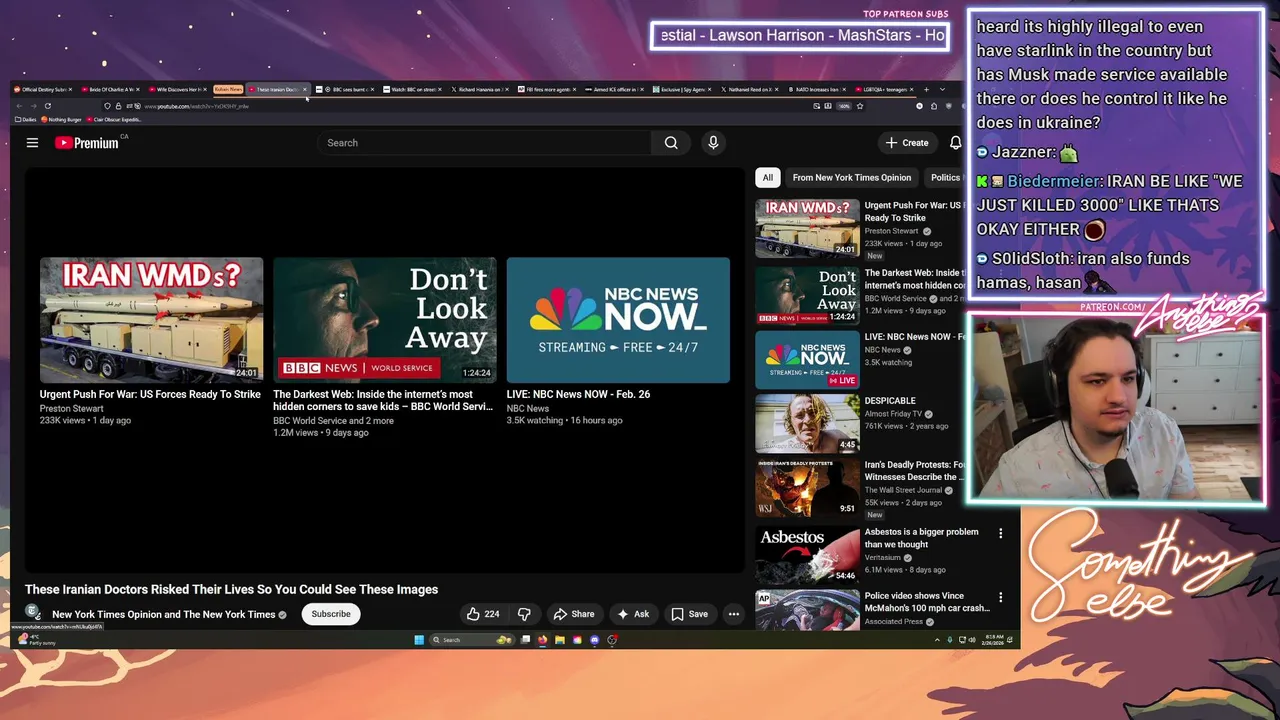This screenshot has width=1280, height=720.
Task: Click the Windows taskbar Search box
Action: pyautogui.click(x=470, y=640)
